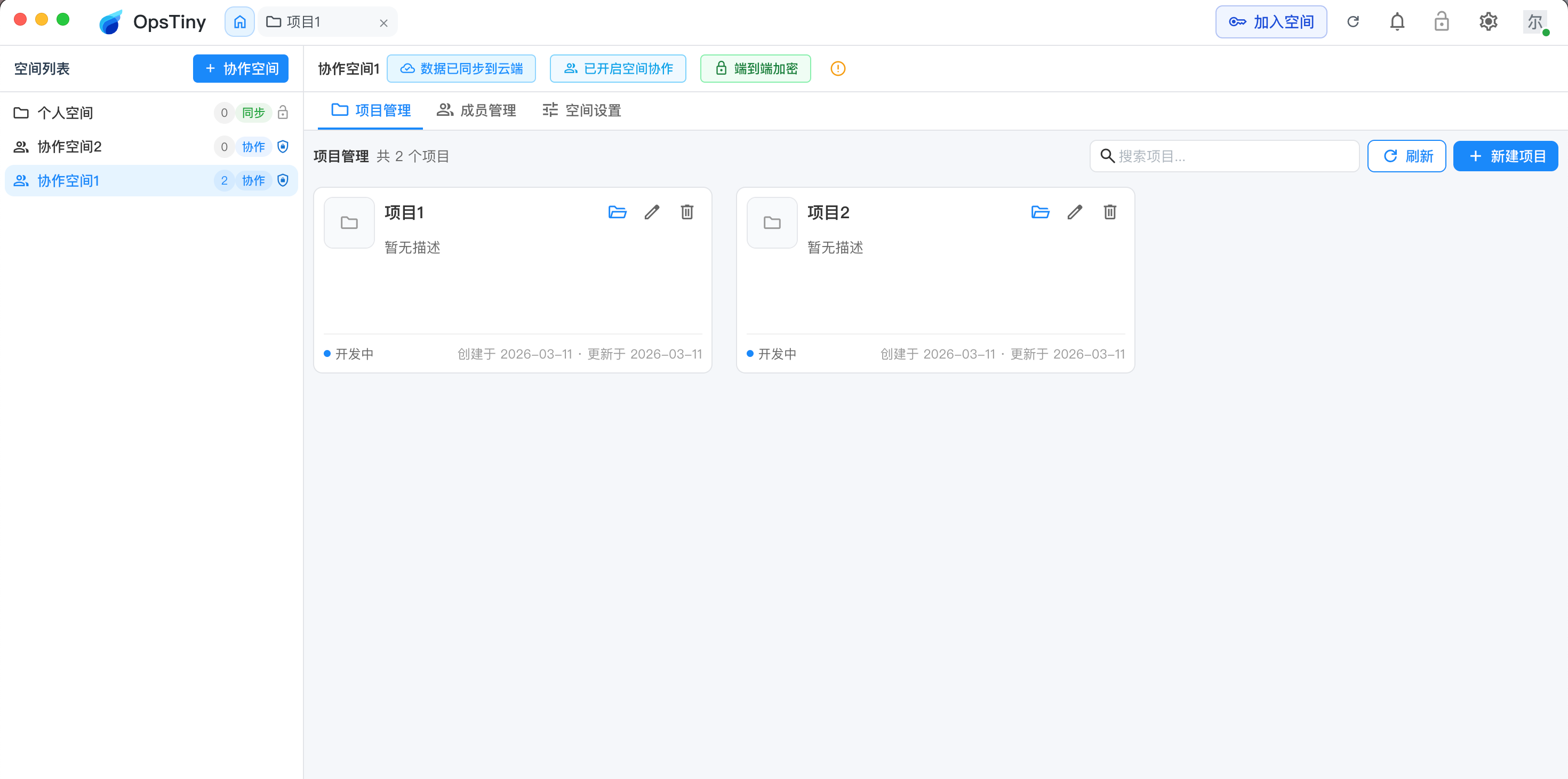Click the top bar refresh icon
Viewport: 1568px width, 779px height.
pos(1353,22)
